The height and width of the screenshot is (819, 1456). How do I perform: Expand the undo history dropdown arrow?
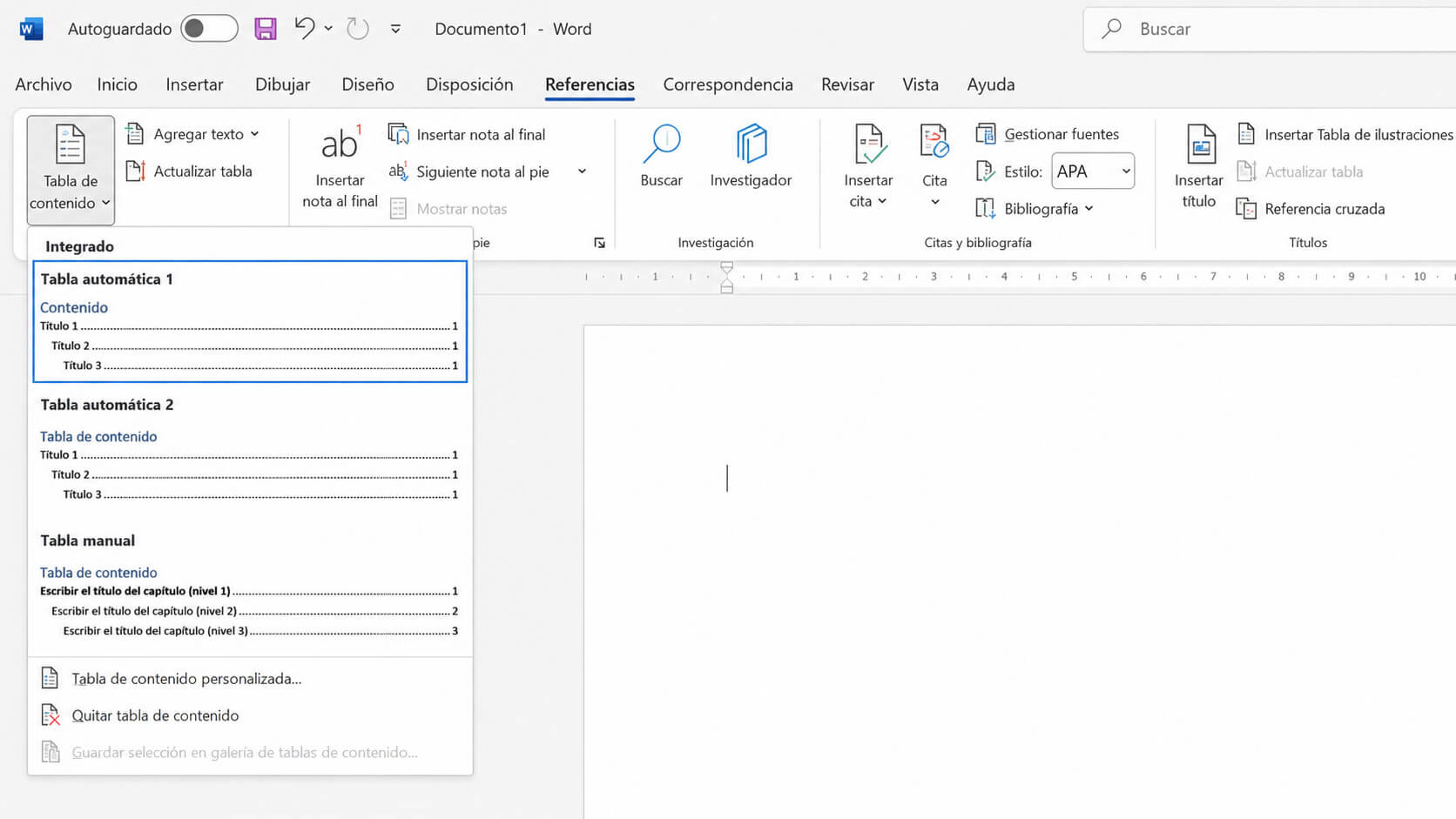point(328,29)
